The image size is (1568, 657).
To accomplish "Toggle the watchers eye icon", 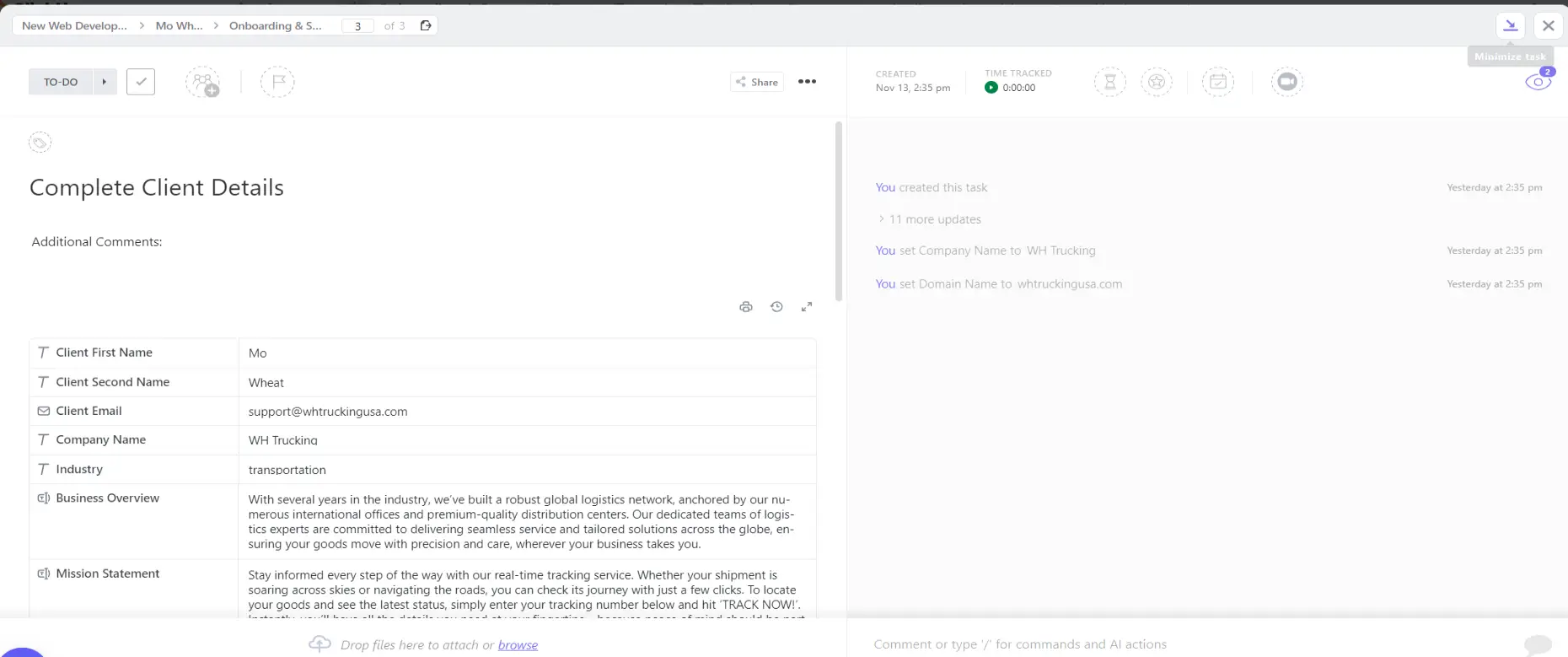I will [x=1538, y=82].
